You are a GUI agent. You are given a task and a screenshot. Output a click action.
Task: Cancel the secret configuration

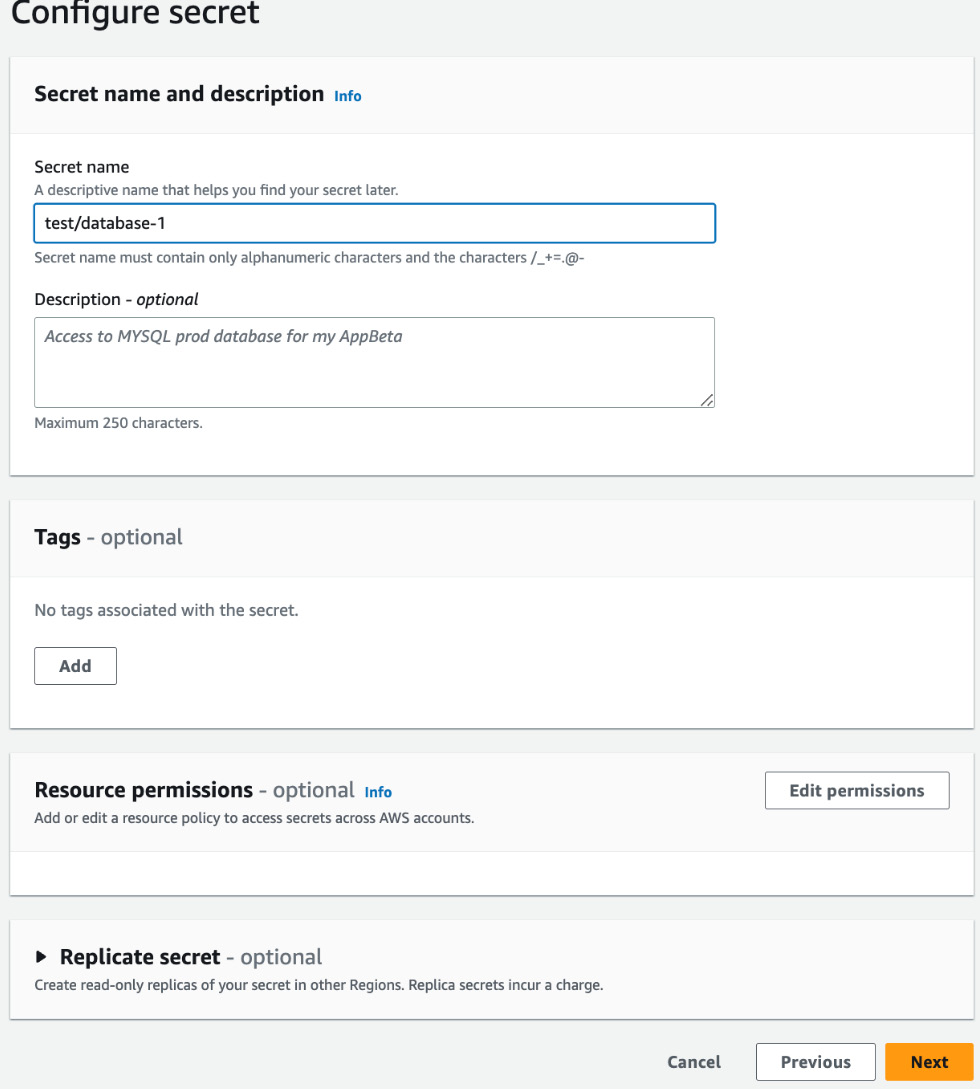pos(694,1061)
